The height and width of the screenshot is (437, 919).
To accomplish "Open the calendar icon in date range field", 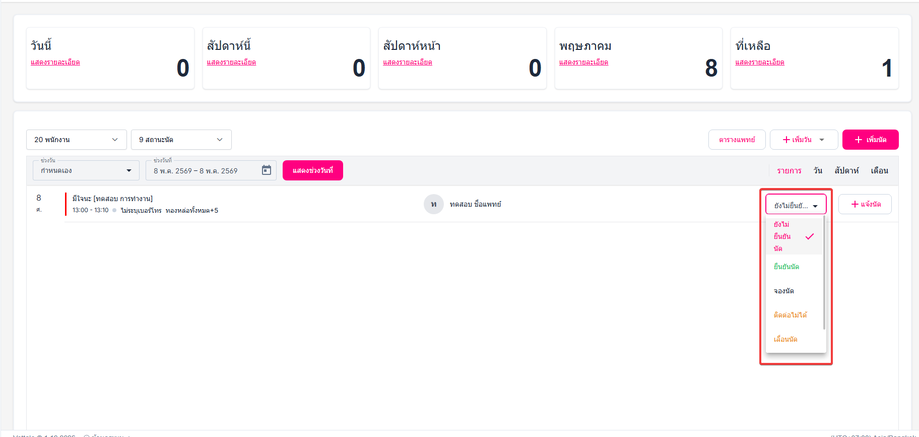I will point(266,170).
